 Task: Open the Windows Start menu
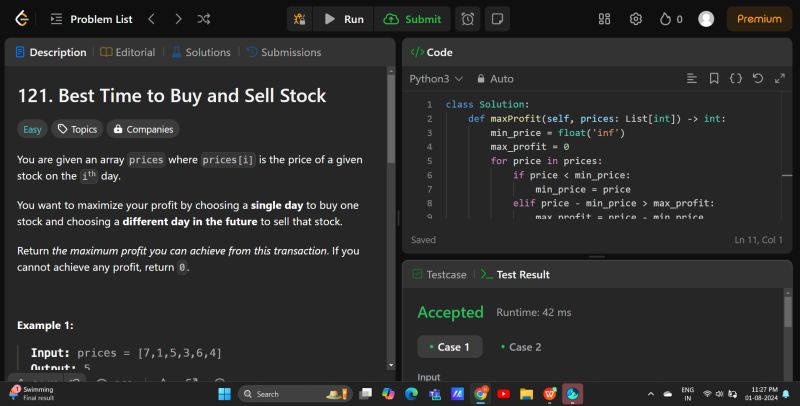[x=224, y=394]
